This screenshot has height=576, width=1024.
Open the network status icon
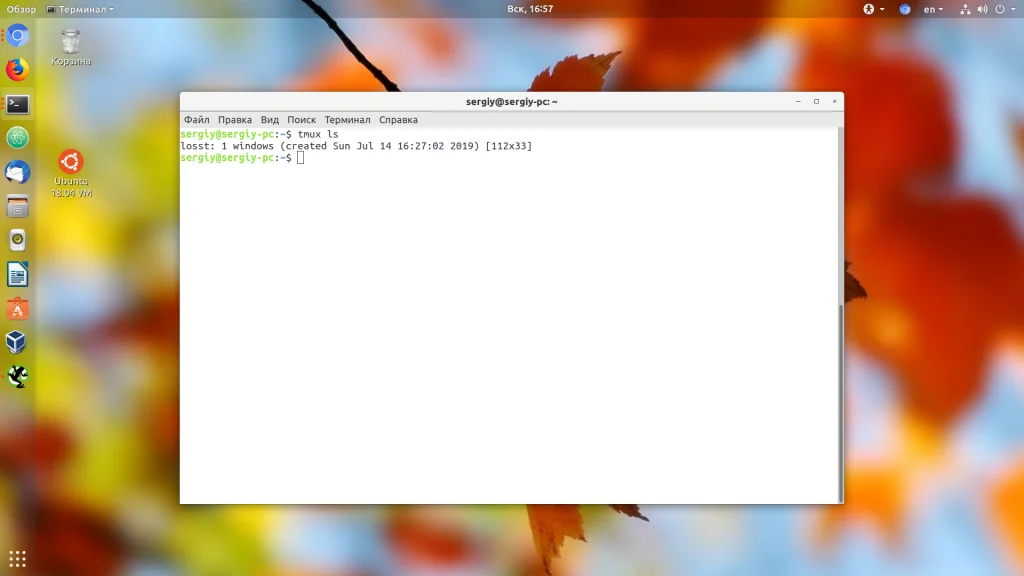(965, 9)
